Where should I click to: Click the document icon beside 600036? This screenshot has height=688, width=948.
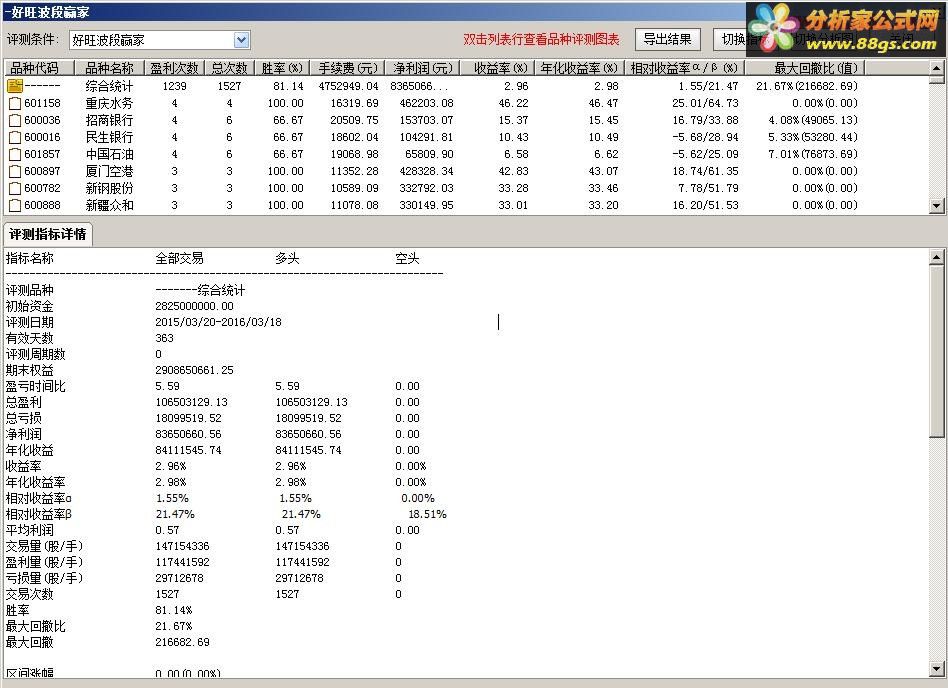(15, 120)
